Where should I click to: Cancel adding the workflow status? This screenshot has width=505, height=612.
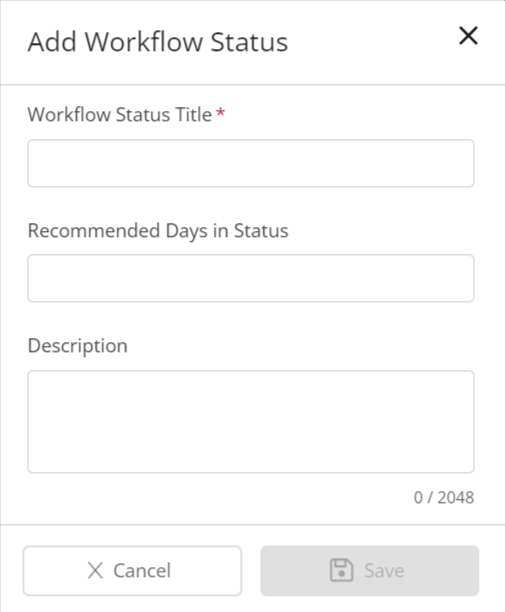pos(132,571)
